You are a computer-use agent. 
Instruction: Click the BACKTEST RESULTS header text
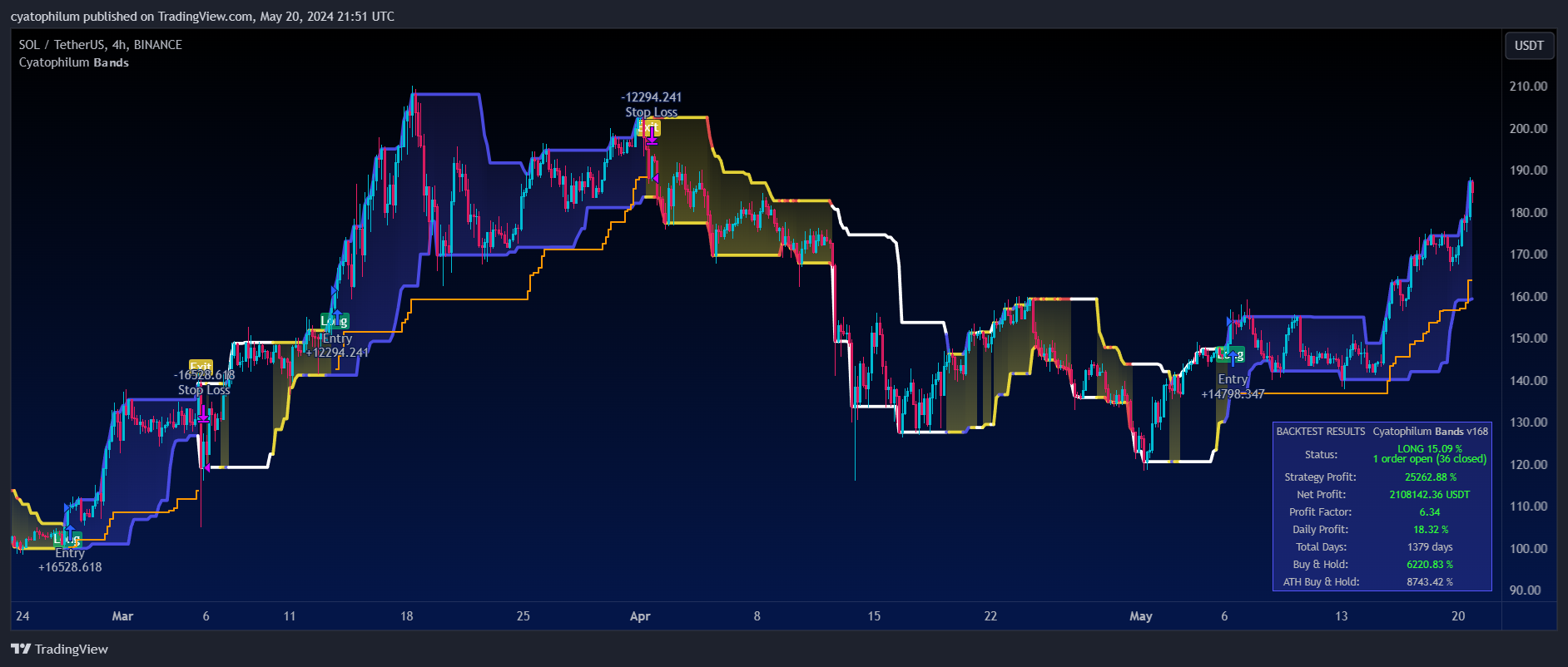(x=1321, y=432)
